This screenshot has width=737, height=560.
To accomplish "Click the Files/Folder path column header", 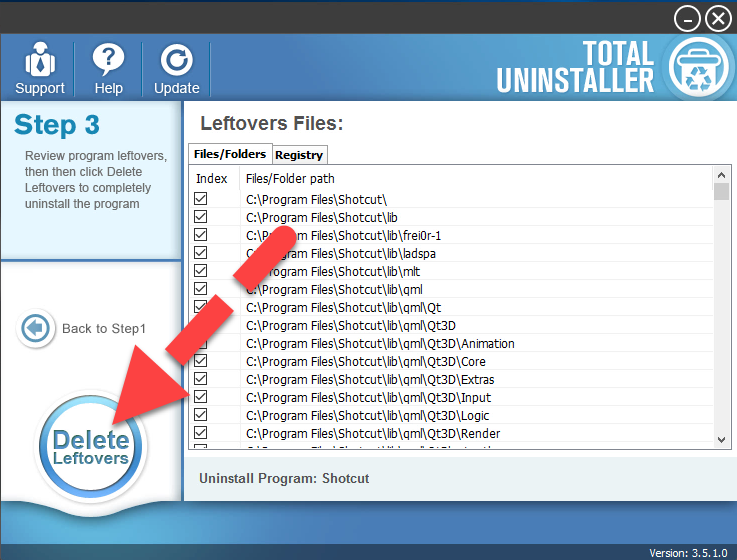I will (x=290, y=179).
